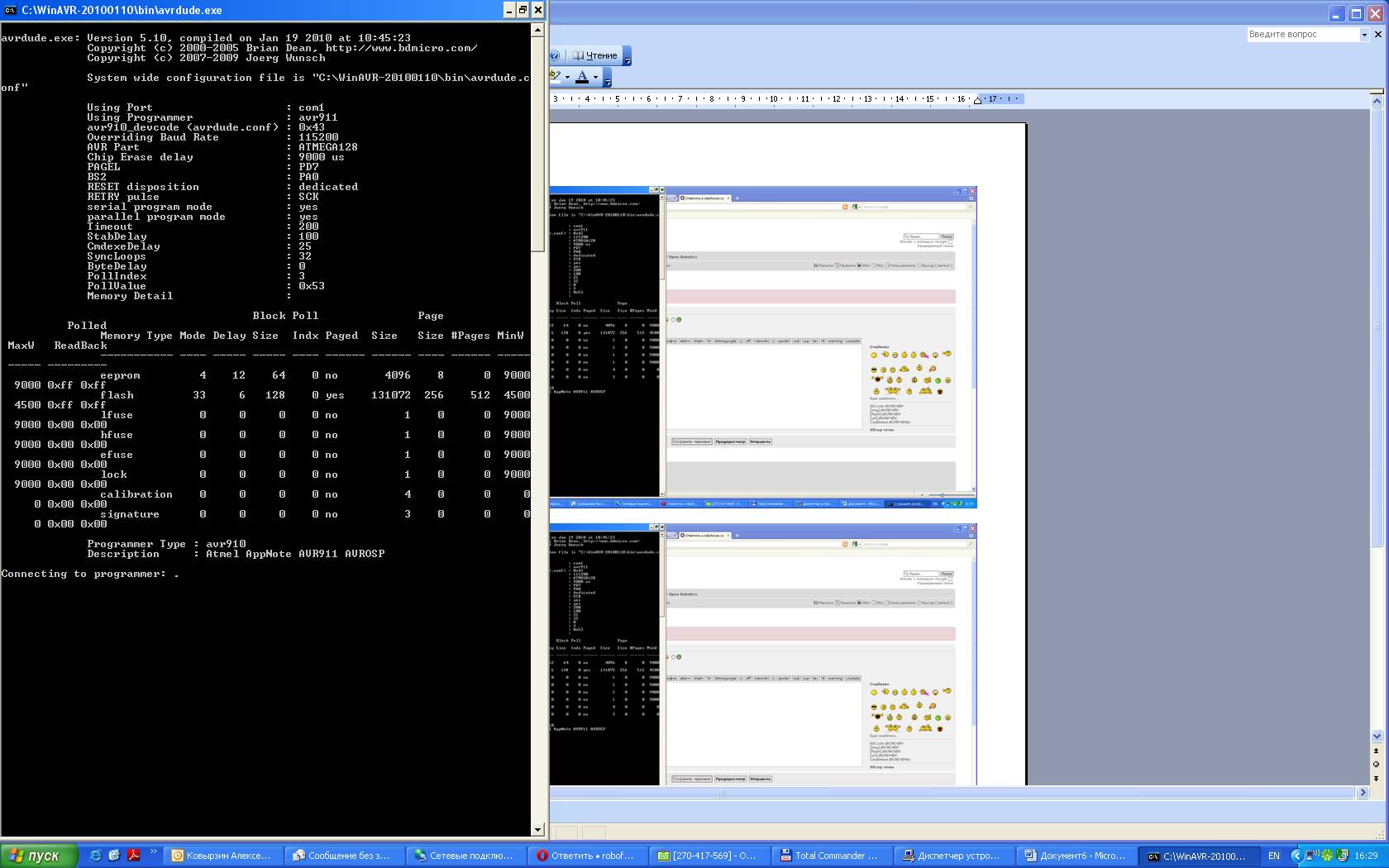This screenshot has width=1389, height=868.
Task: Jump to next page with double-down arrow
Action: [1377, 778]
